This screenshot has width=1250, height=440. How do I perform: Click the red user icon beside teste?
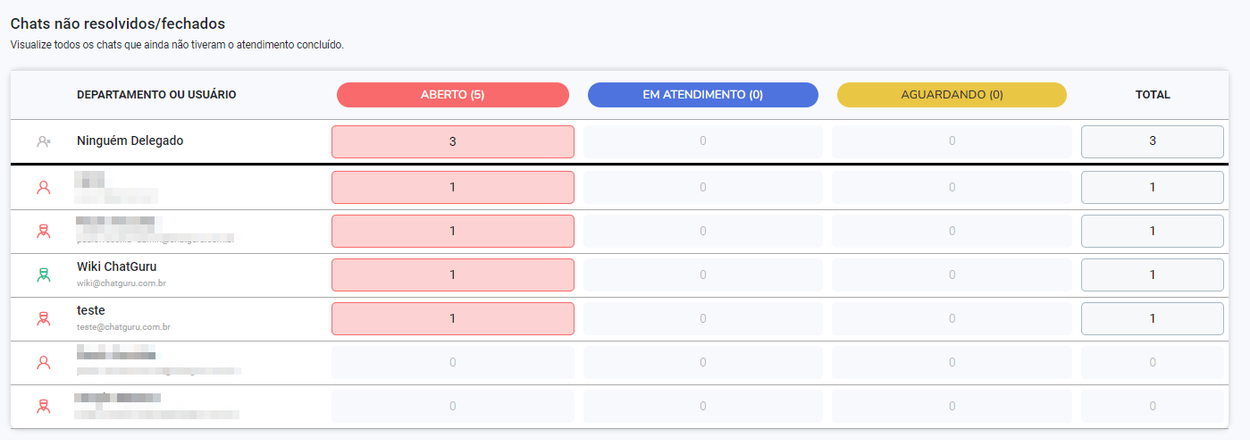[x=43, y=319]
